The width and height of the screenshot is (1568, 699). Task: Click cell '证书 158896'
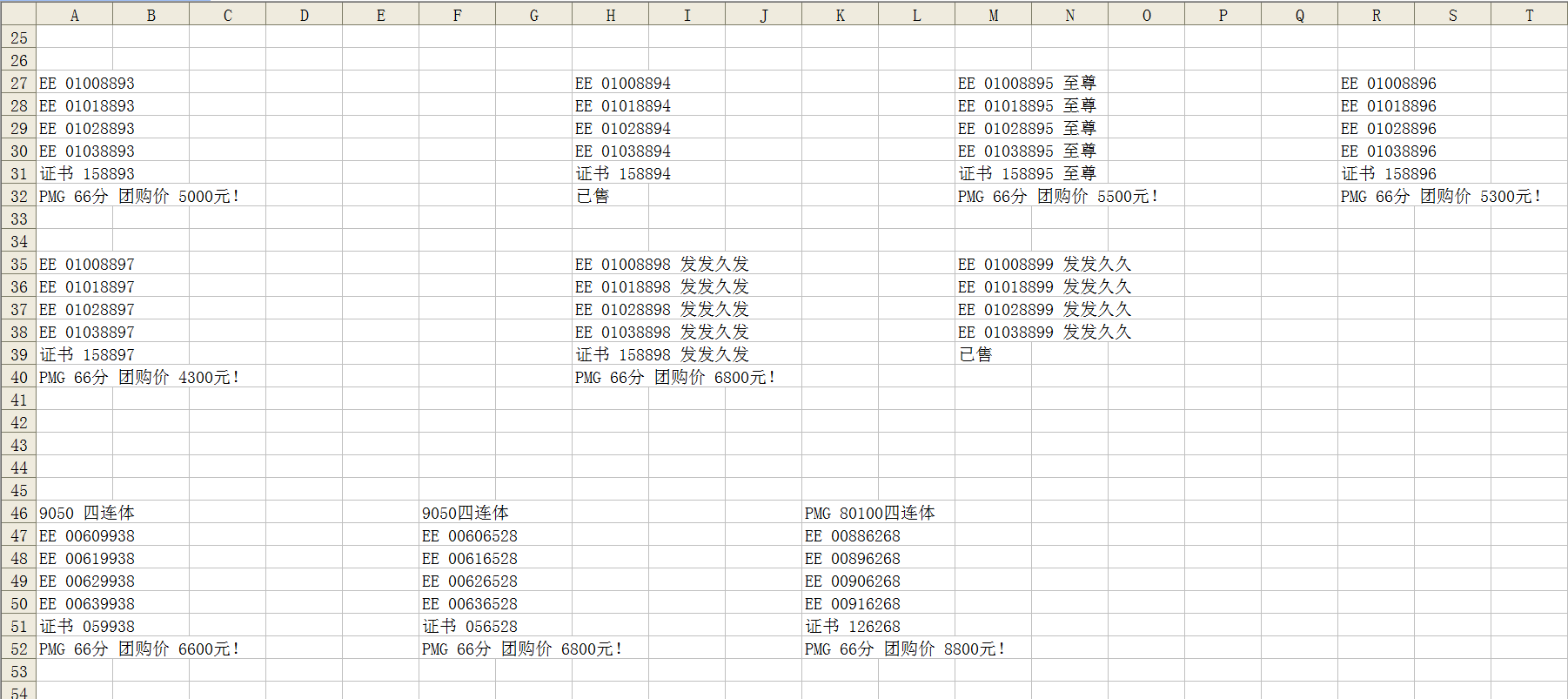pos(1389,173)
